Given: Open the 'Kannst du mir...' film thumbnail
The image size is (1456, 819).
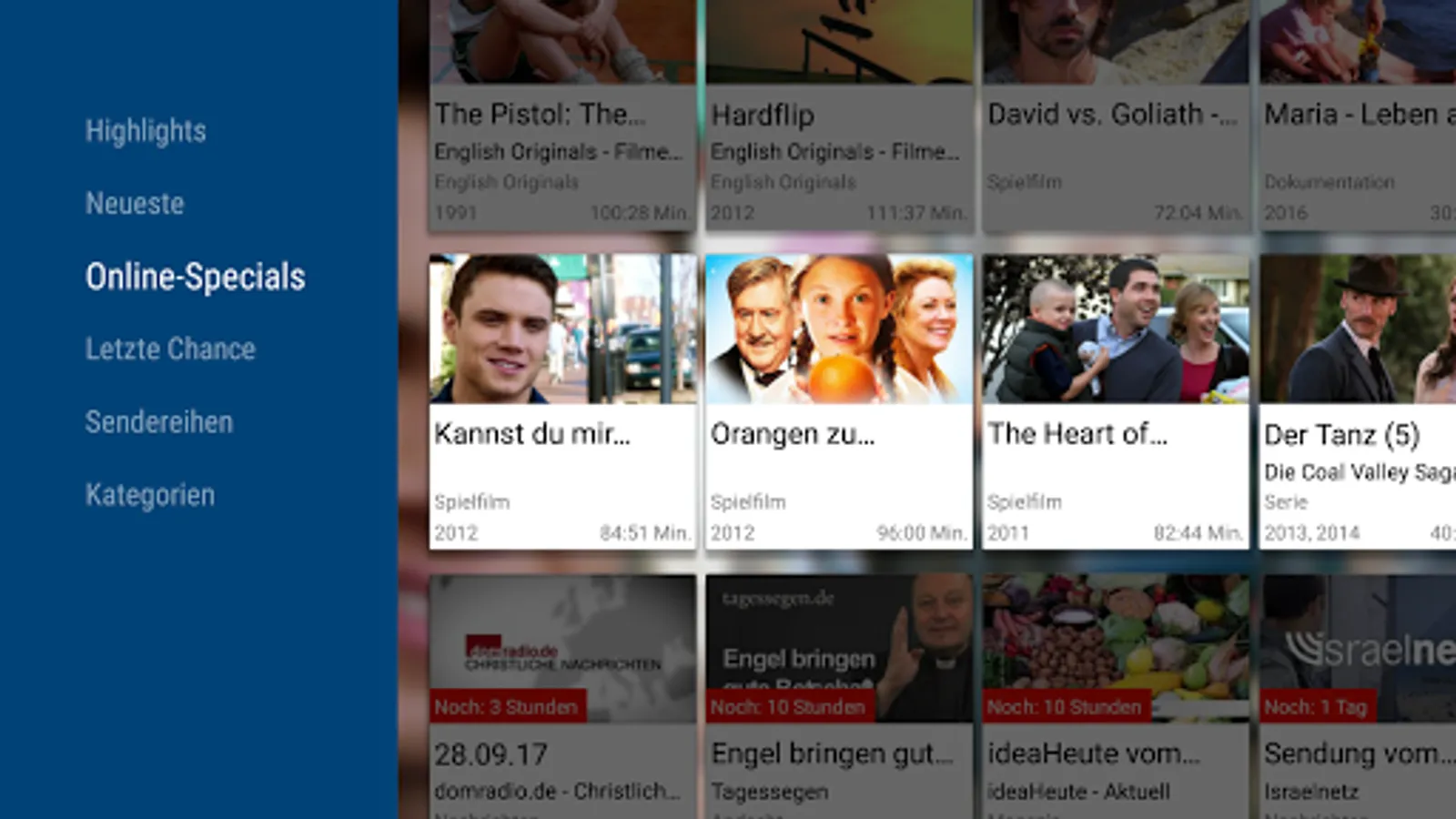Looking at the screenshot, I should (562, 329).
